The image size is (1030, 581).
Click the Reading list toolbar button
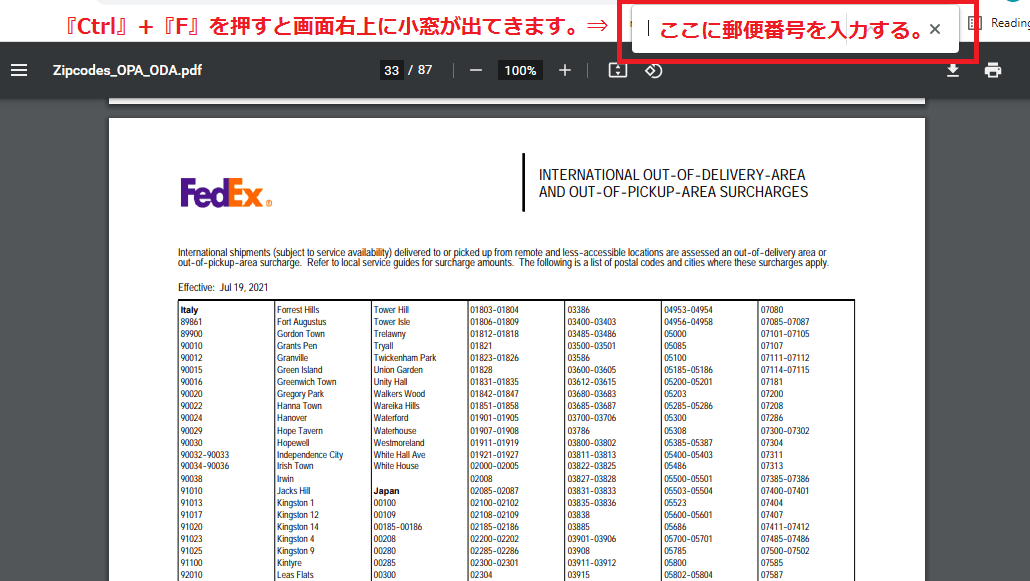point(998,23)
